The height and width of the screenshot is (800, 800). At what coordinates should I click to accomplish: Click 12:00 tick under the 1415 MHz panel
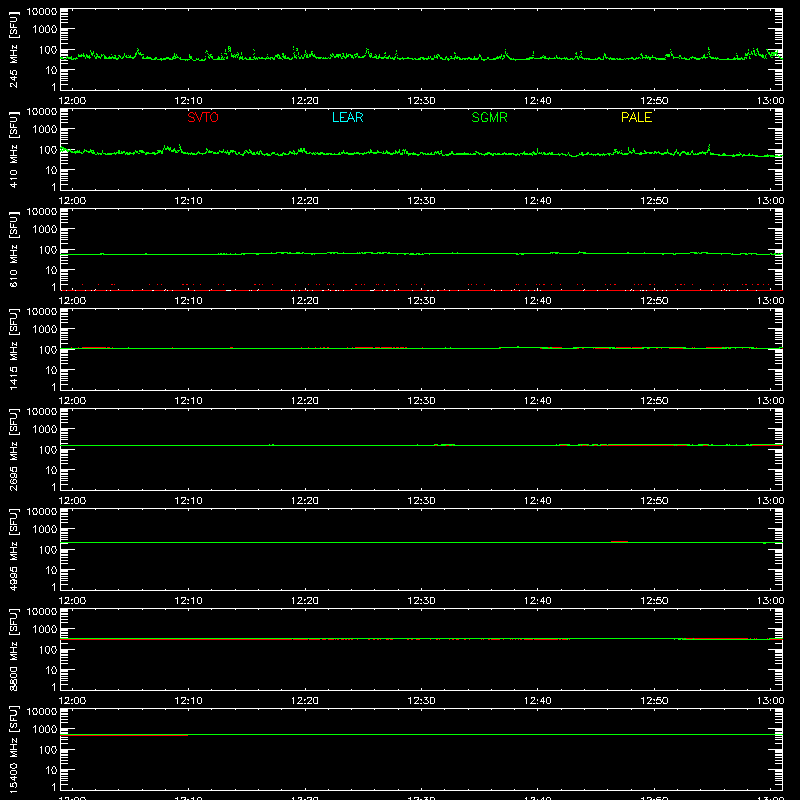coord(72,401)
